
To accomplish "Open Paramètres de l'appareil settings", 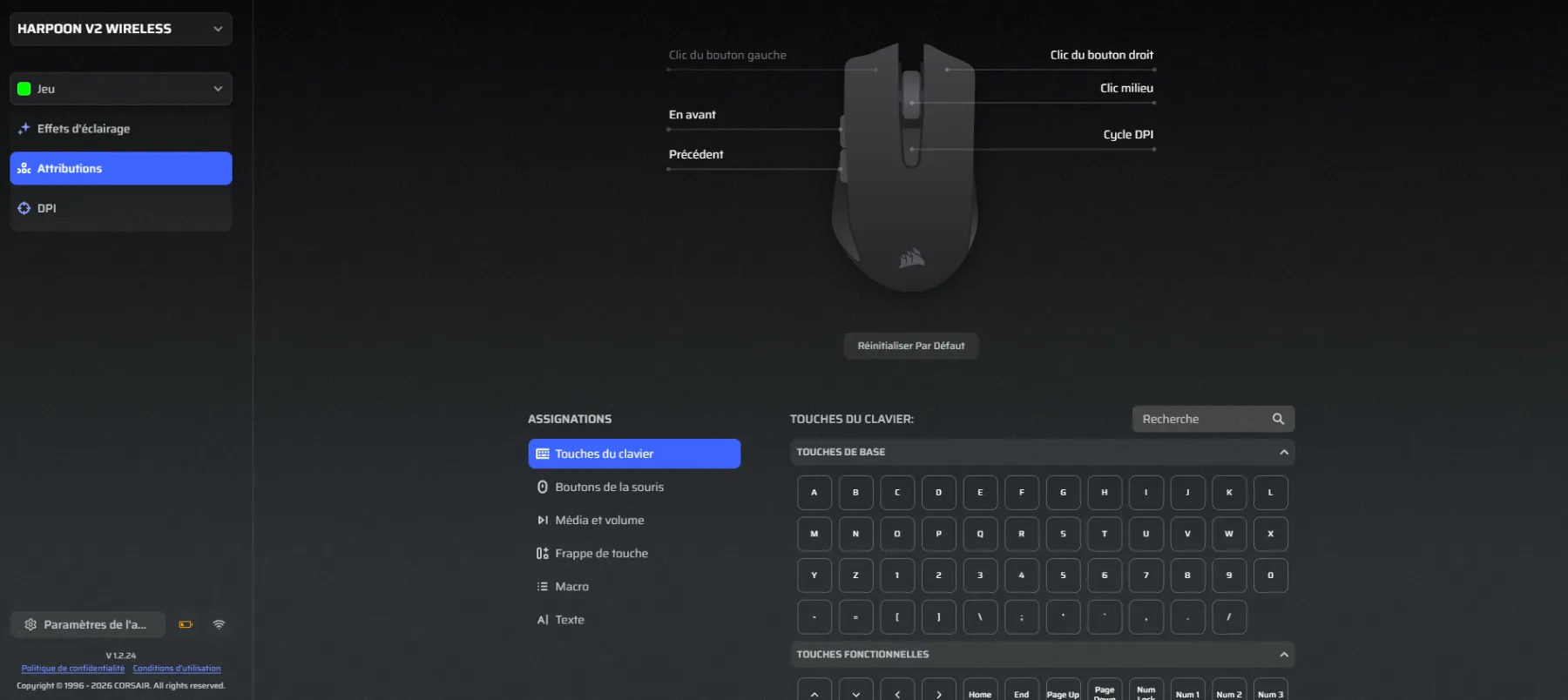I will coord(88,624).
